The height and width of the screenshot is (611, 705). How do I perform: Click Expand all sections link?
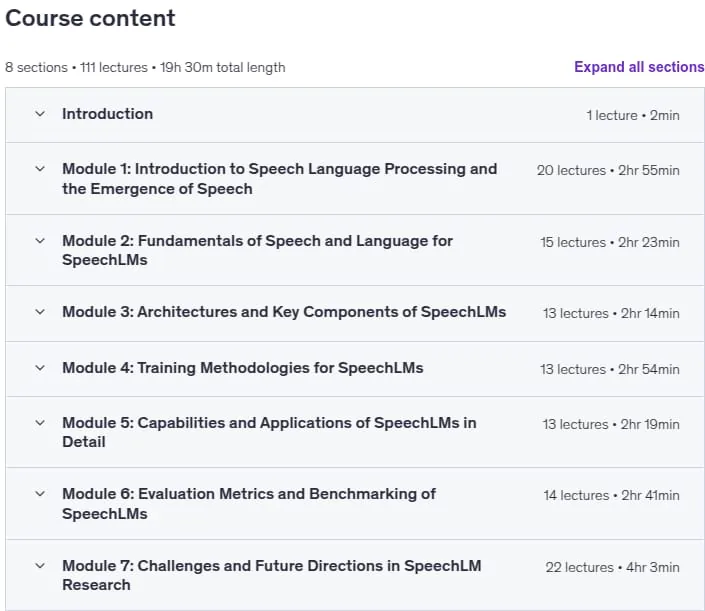click(x=639, y=67)
